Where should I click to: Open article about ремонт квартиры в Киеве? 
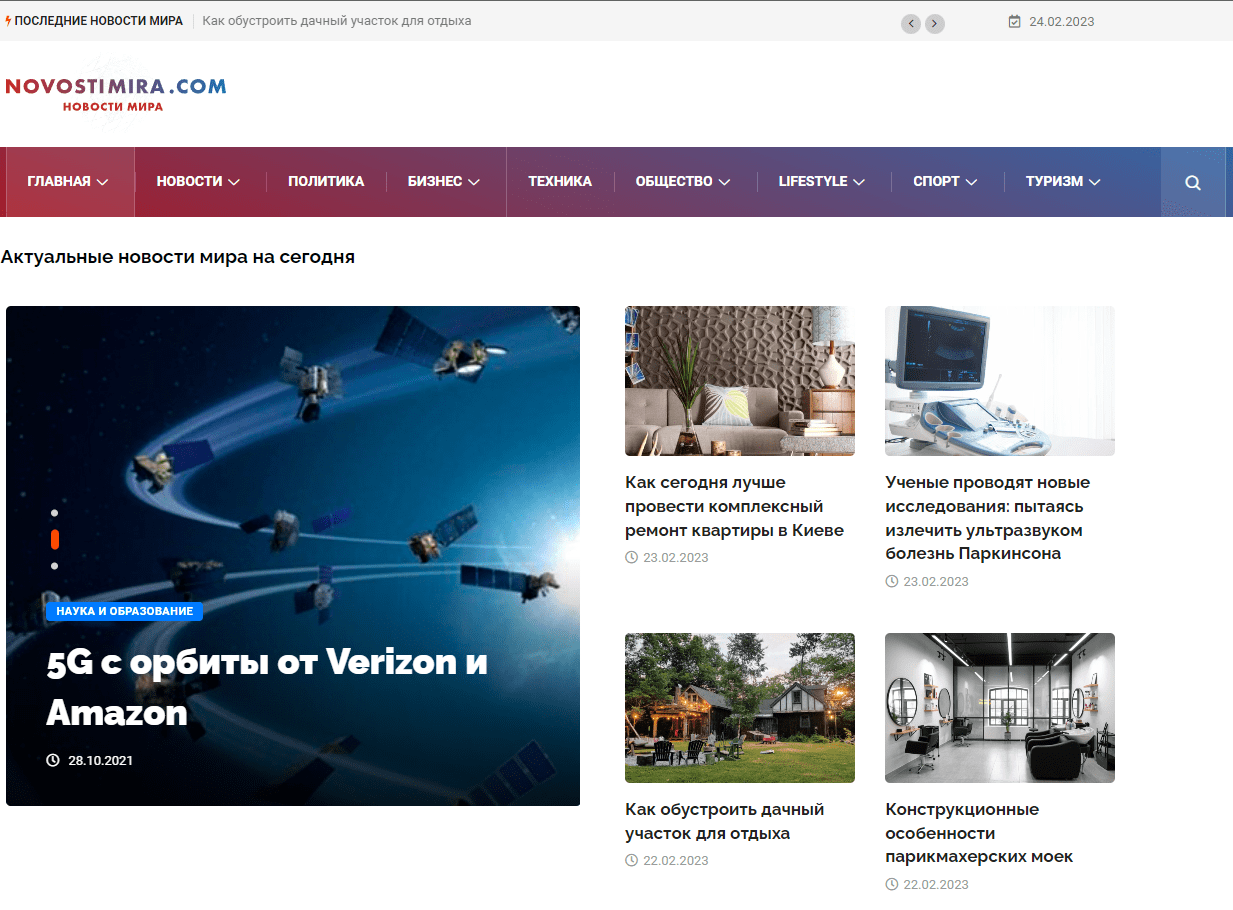(734, 506)
